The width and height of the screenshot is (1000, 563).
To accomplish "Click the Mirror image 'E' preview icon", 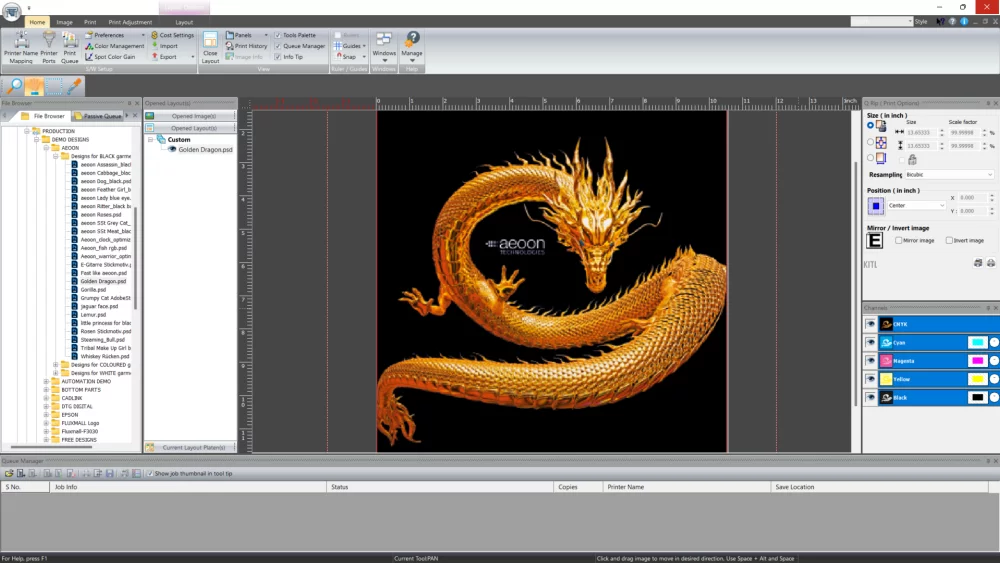I will (x=875, y=241).
